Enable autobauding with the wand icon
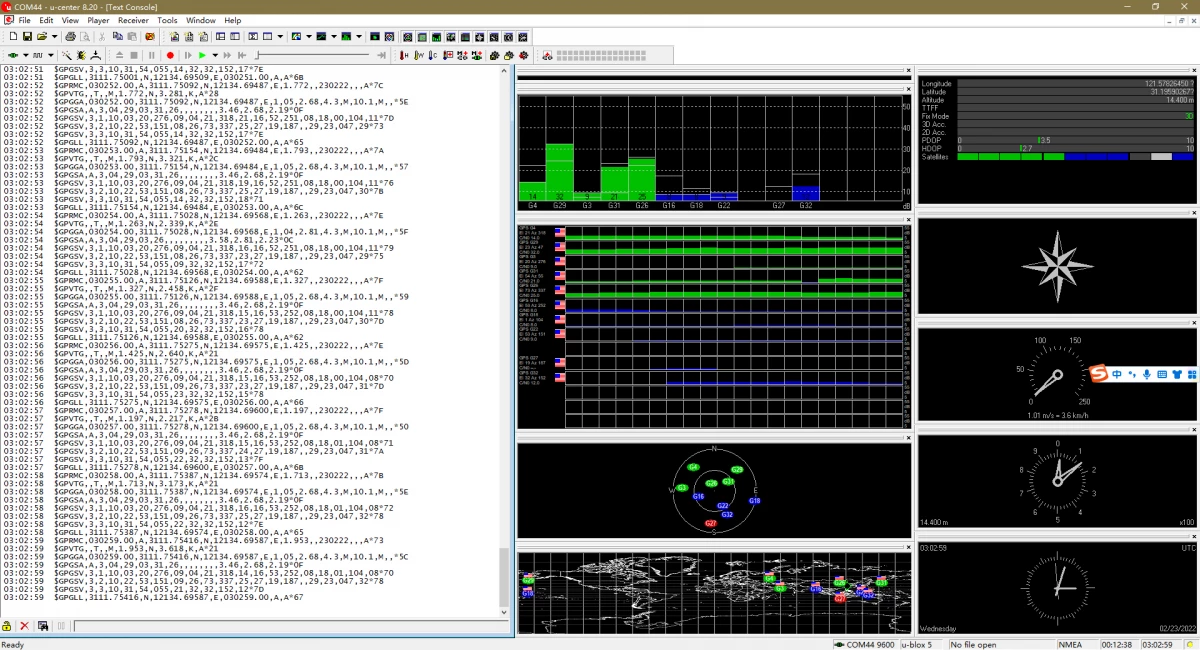The image size is (1200, 650). [x=66, y=55]
